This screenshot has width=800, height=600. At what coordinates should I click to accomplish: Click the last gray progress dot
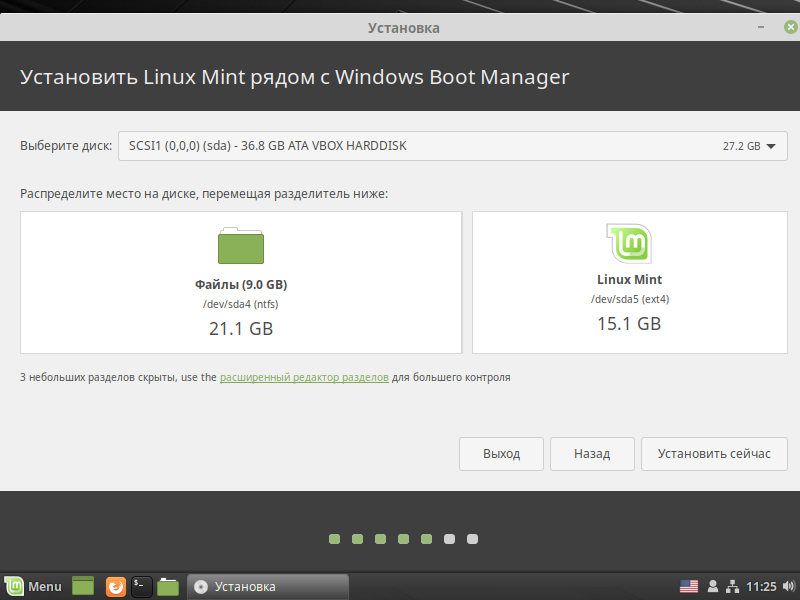pos(472,539)
